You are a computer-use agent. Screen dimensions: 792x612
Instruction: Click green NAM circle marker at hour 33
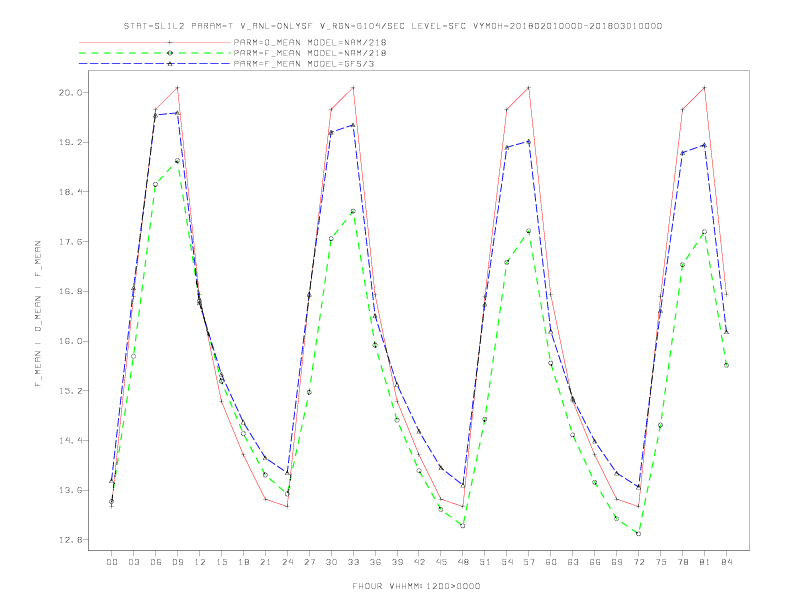point(353,211)
